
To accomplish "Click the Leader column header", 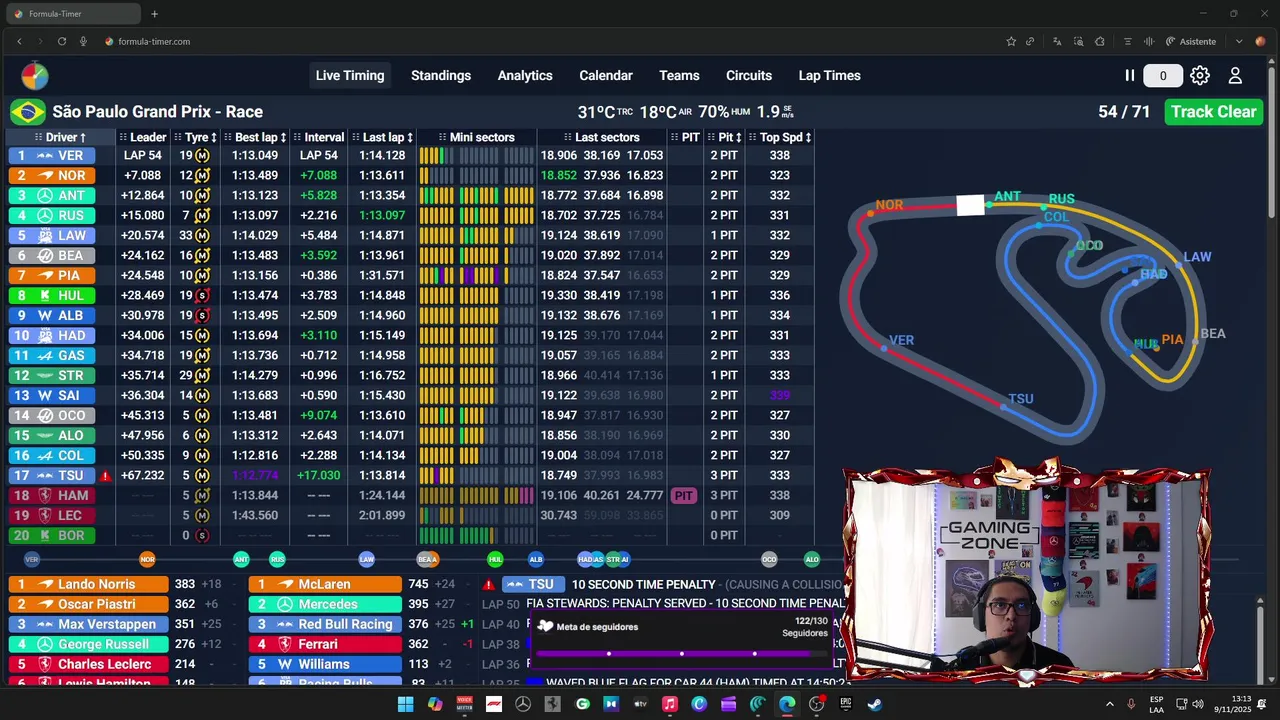I will [x=143, y=137].
